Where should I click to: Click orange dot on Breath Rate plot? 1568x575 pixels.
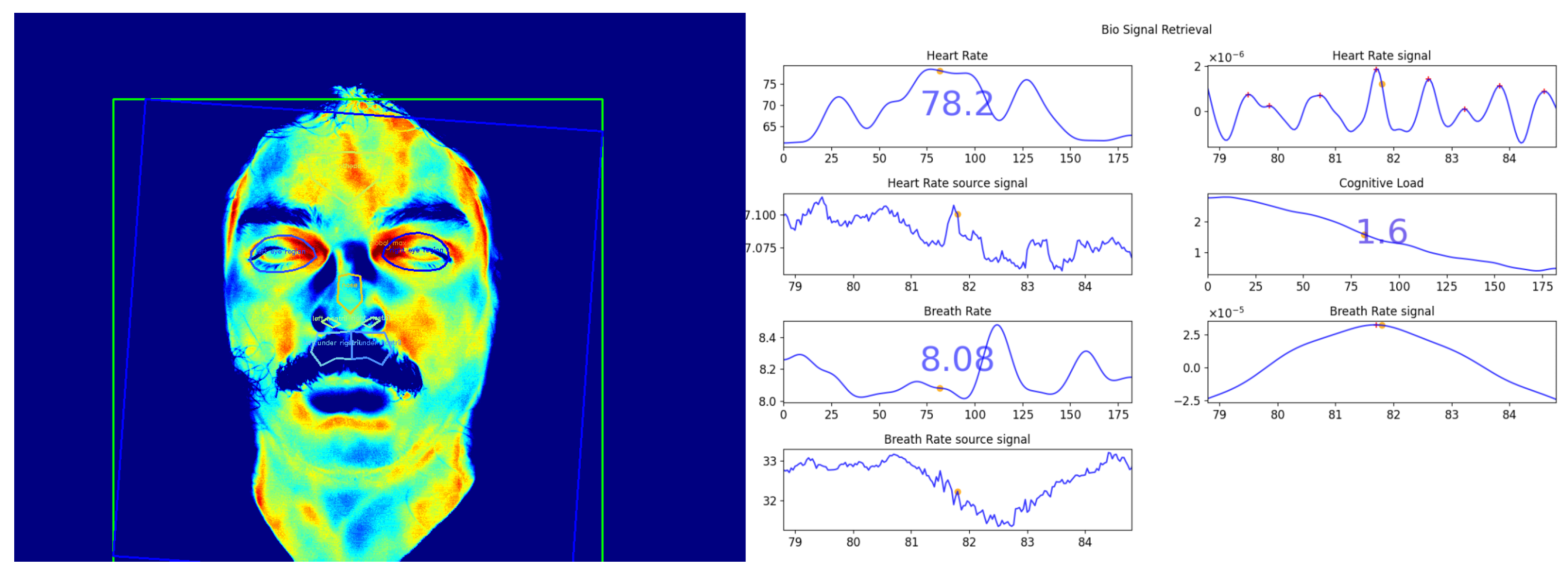[940, 388]
